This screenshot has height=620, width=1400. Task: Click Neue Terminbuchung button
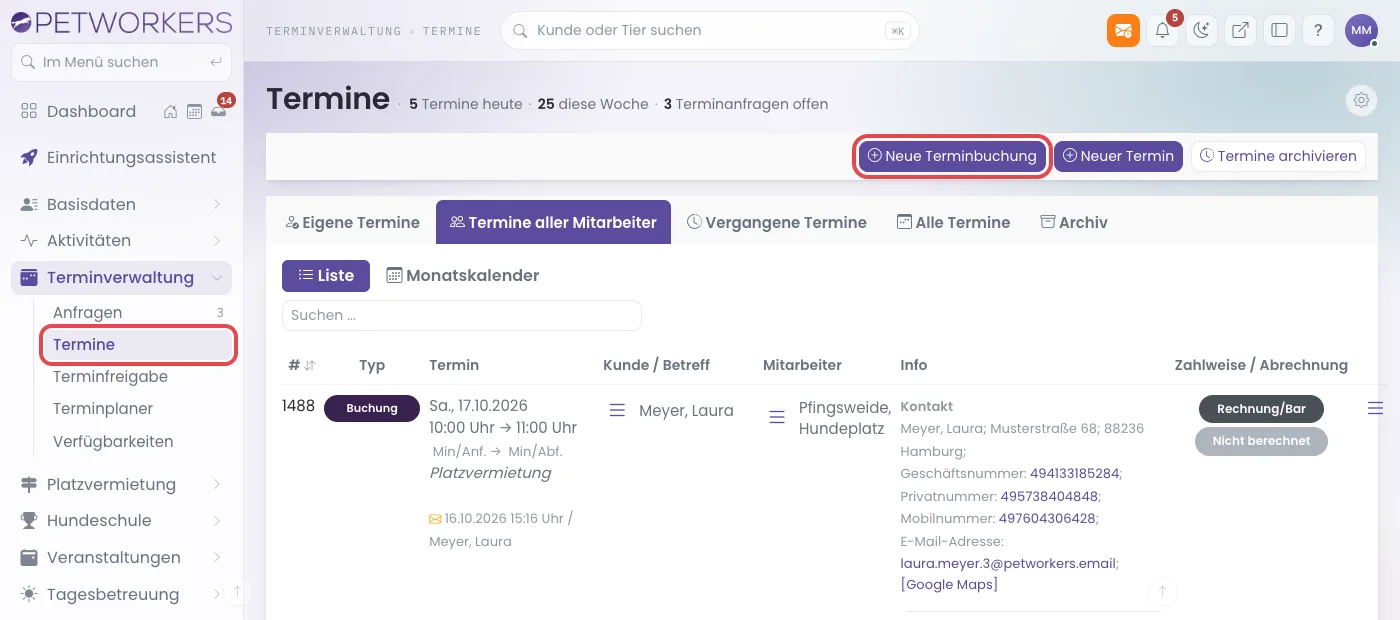point(952,156)
